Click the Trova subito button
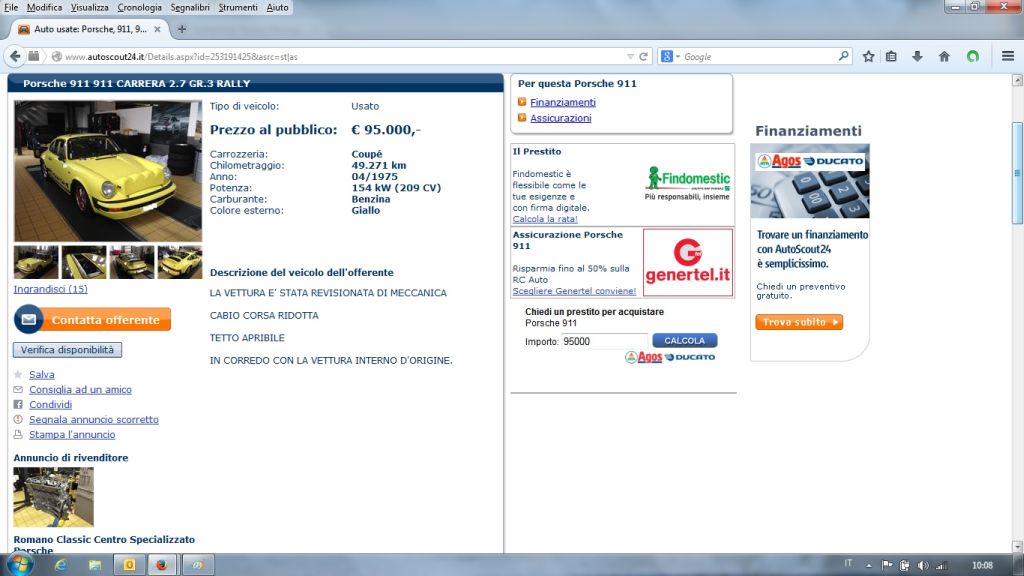 (799, 322)
